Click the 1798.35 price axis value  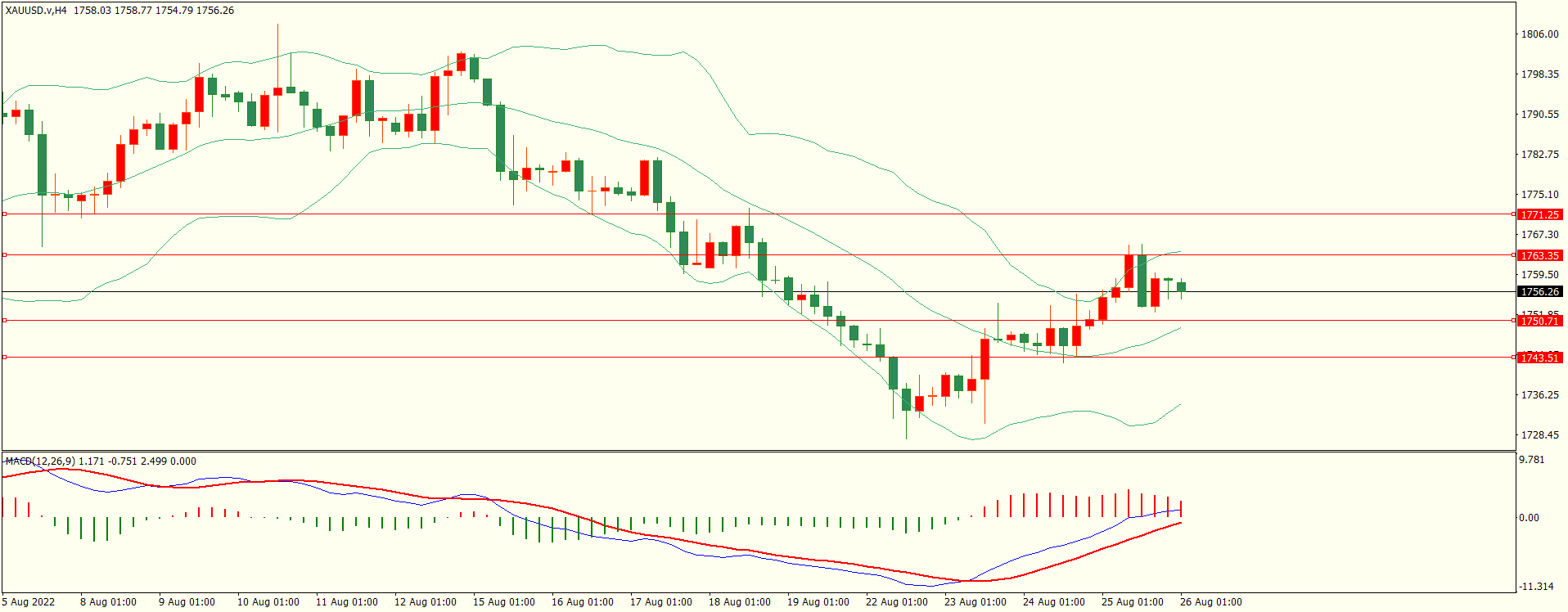point(1539,74)
